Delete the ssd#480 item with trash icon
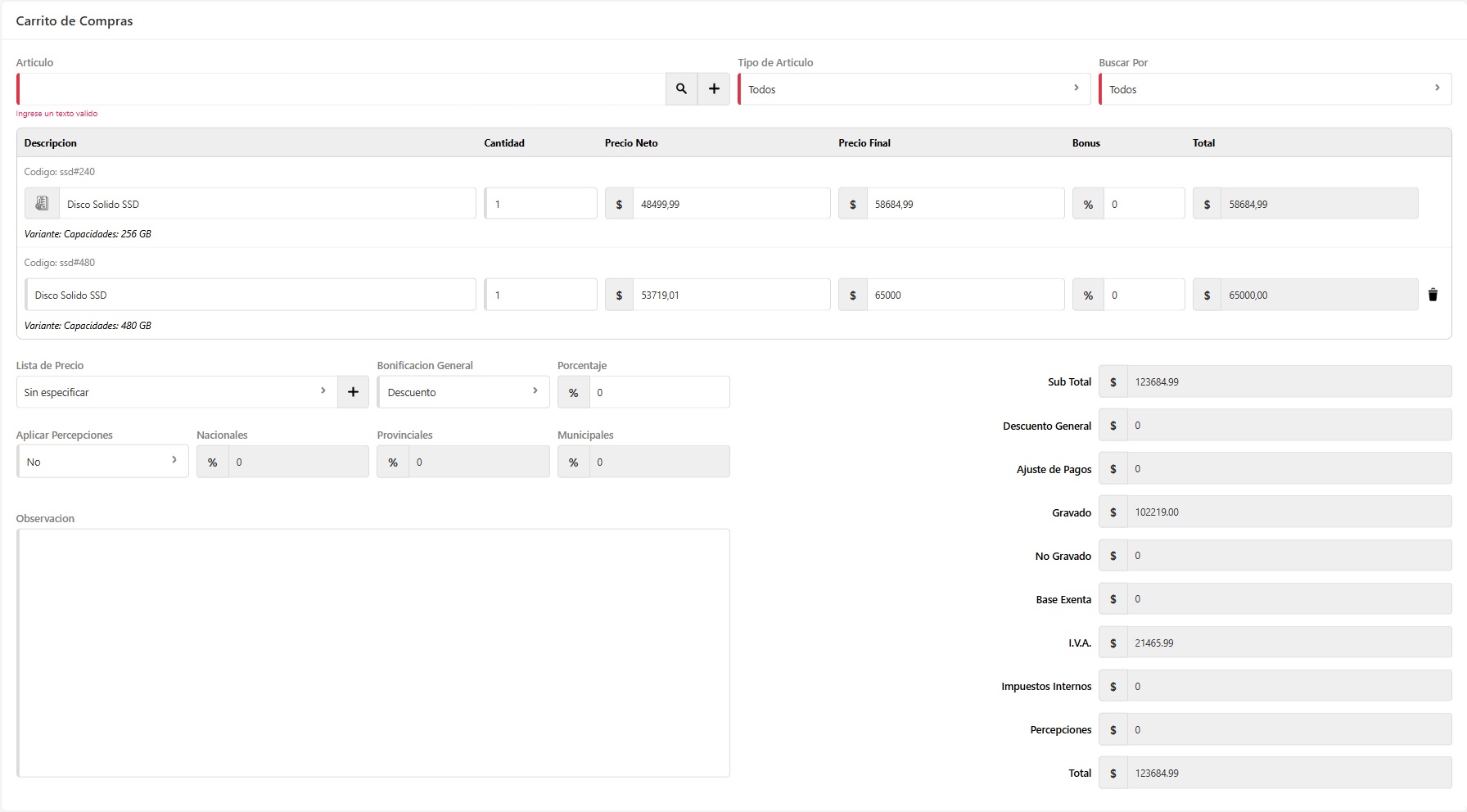 point(1433,295)
